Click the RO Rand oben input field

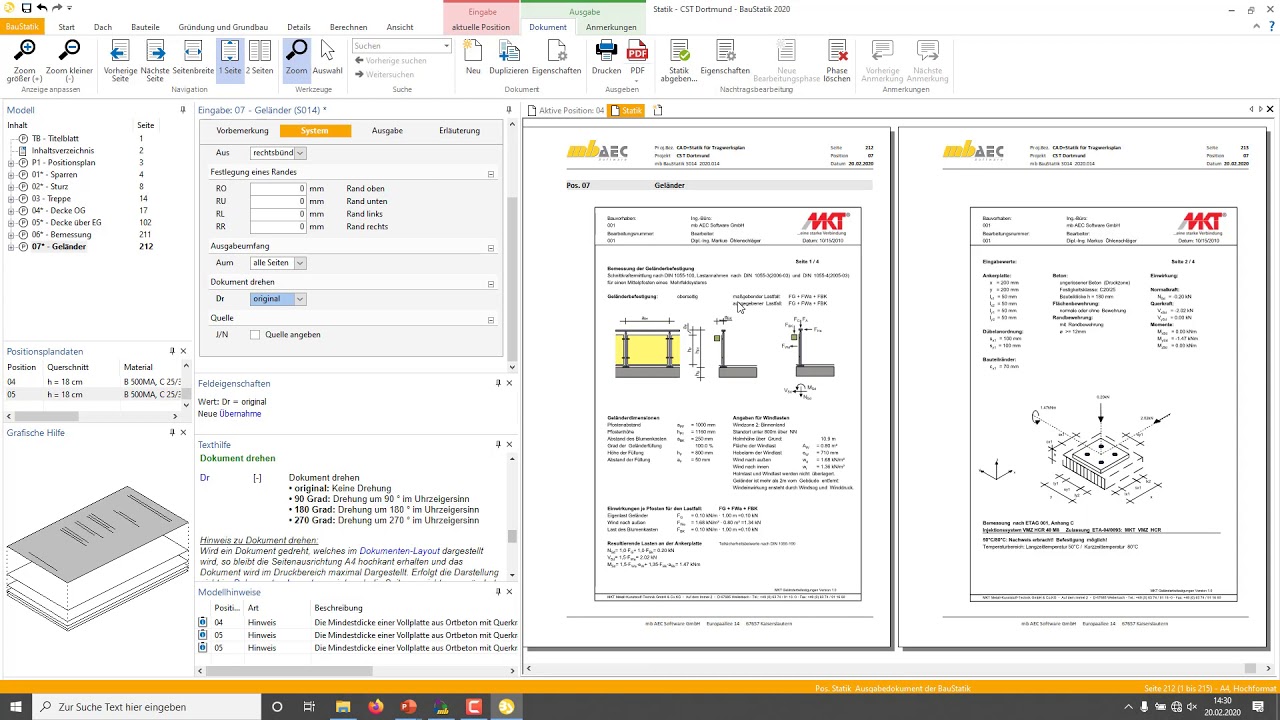[278, 188]
